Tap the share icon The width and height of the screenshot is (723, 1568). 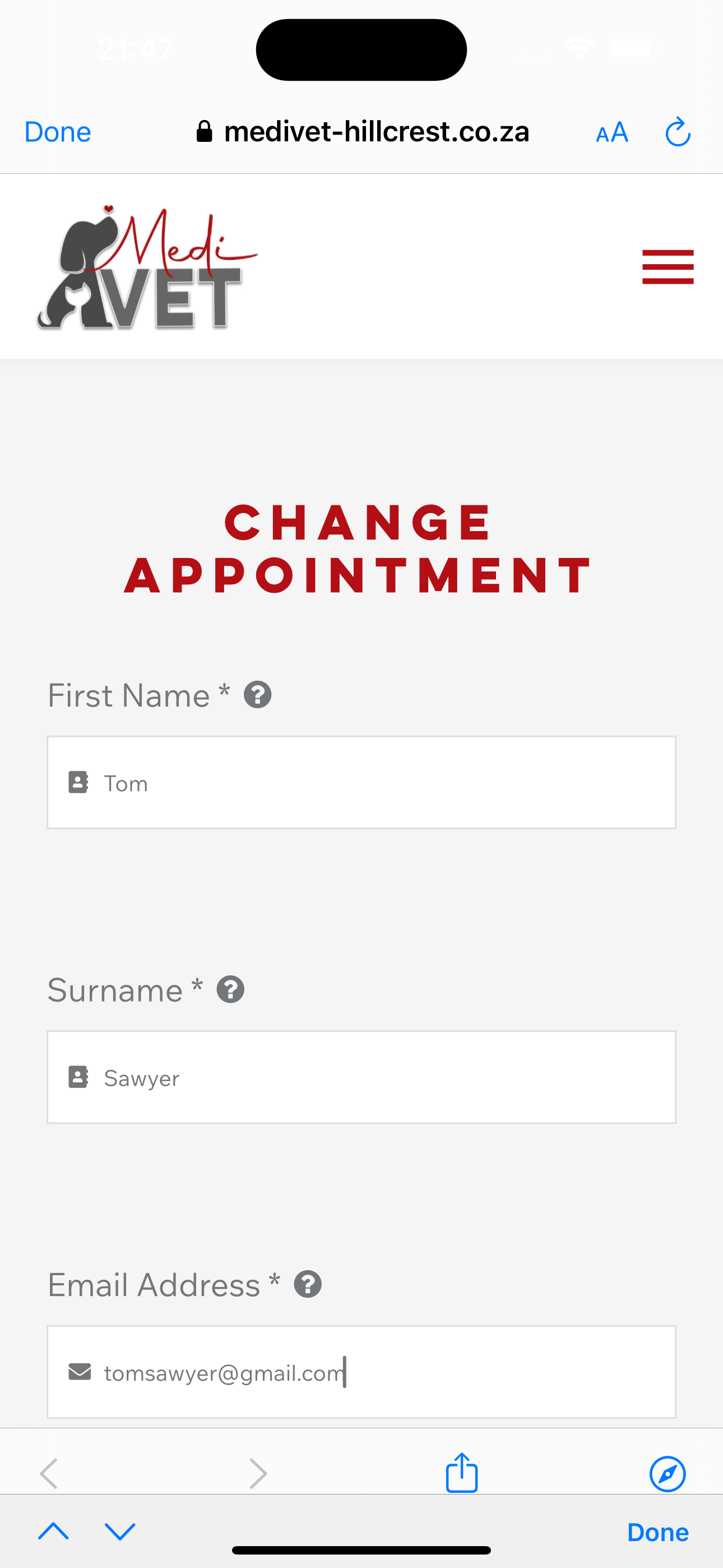pyautogui.click(x=462, y=1473)
